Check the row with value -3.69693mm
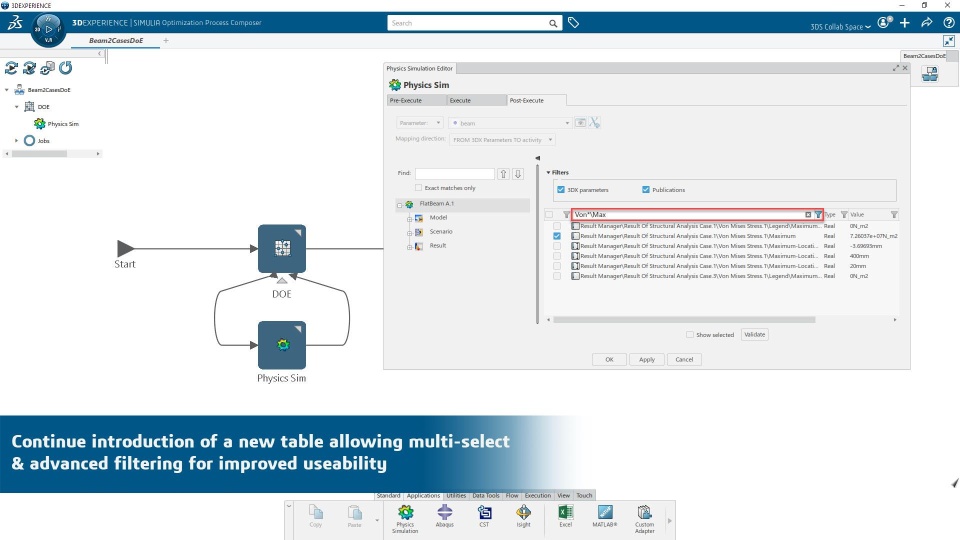This screenshot has width=960, height=540. point(557,246)
